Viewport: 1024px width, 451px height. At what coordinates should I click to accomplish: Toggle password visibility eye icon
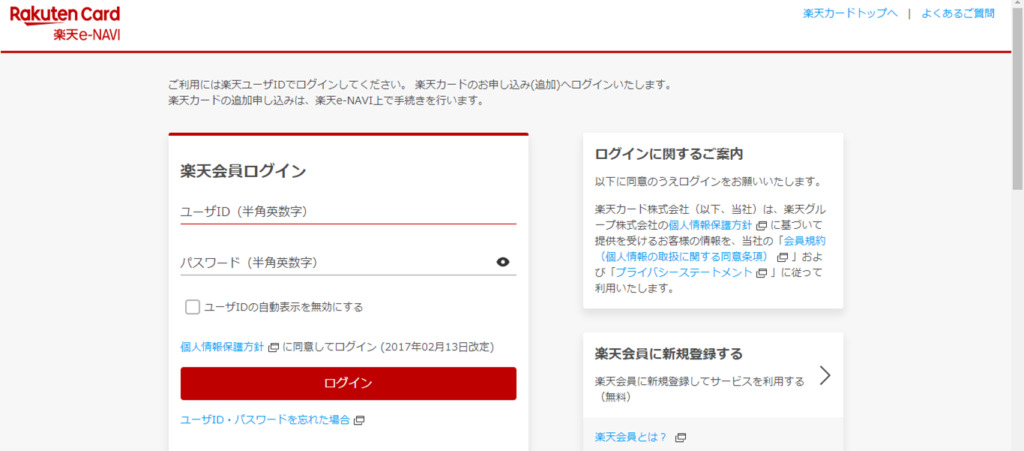point(502,262)
